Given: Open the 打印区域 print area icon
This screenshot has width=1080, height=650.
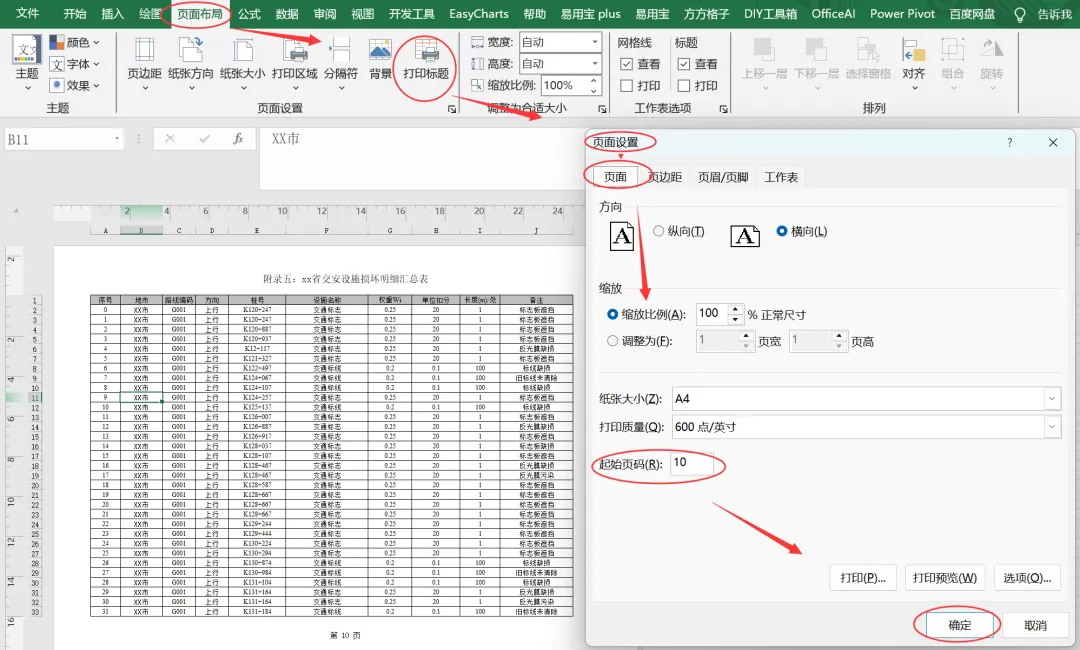Looking at the screenshot, I should tap(295, 50).
